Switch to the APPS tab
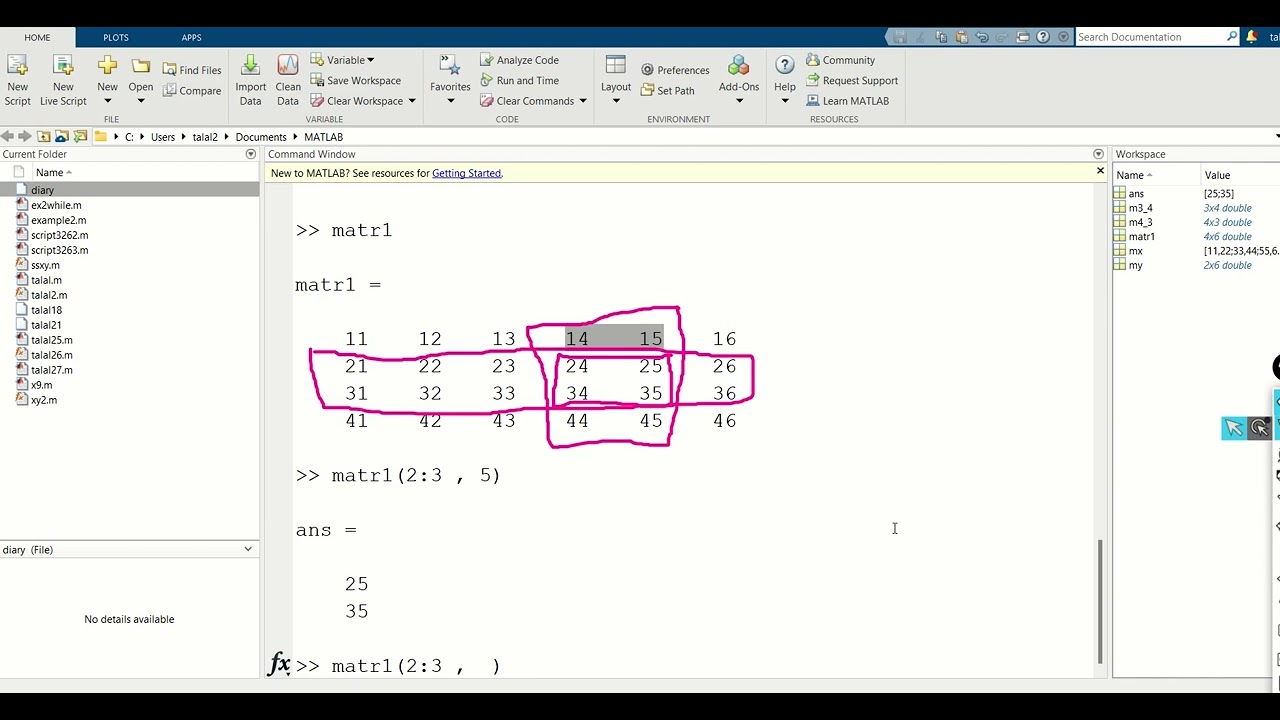Viewport: 1280px width, 720px height. pos(192,37)
